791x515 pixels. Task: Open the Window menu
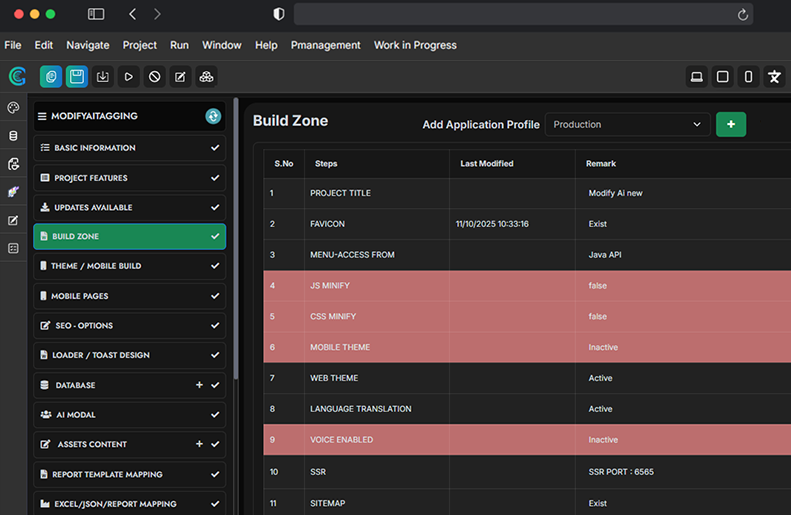[221, 45]
